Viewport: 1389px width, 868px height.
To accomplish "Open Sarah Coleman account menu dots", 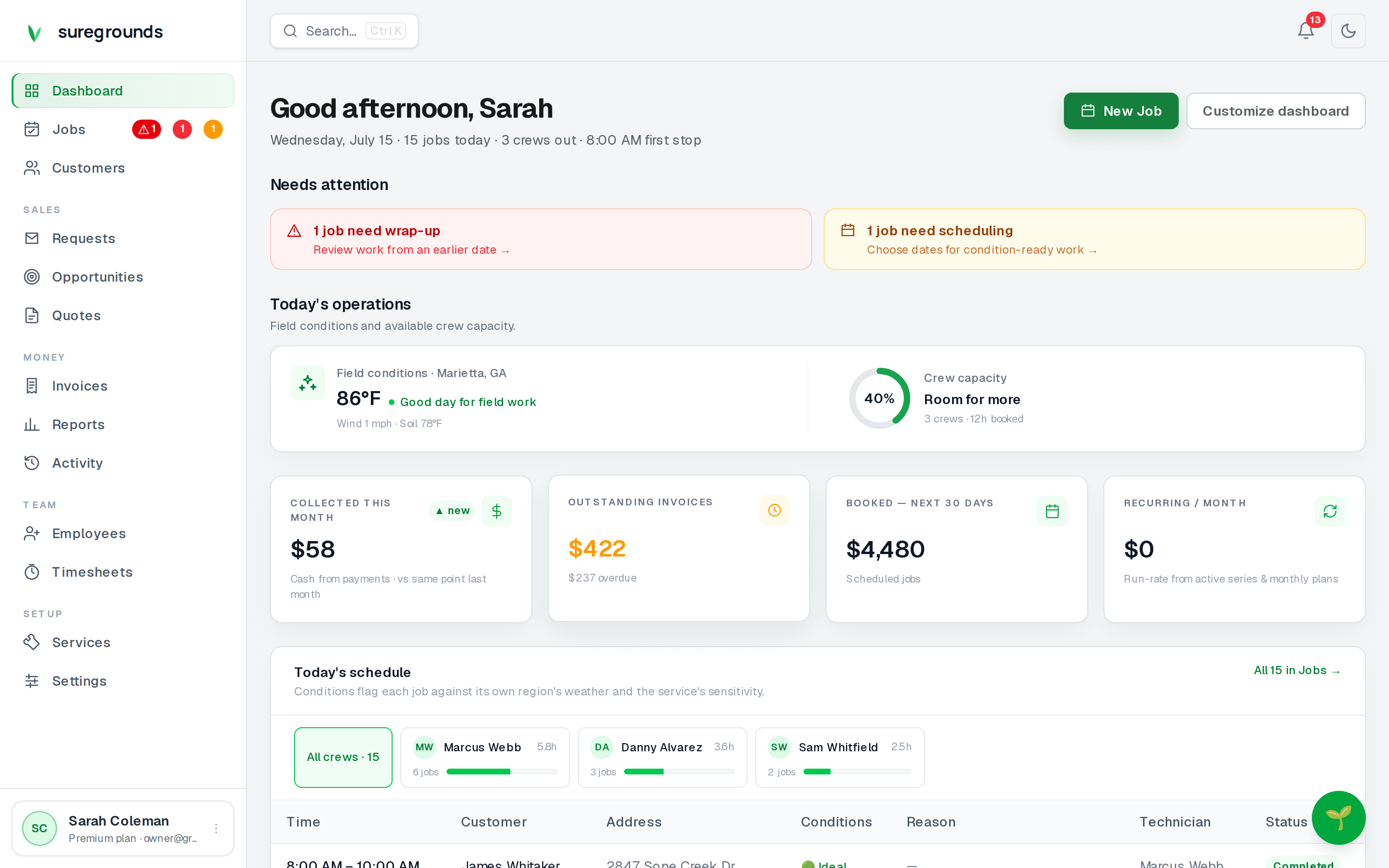I will [x=216, y=828].
